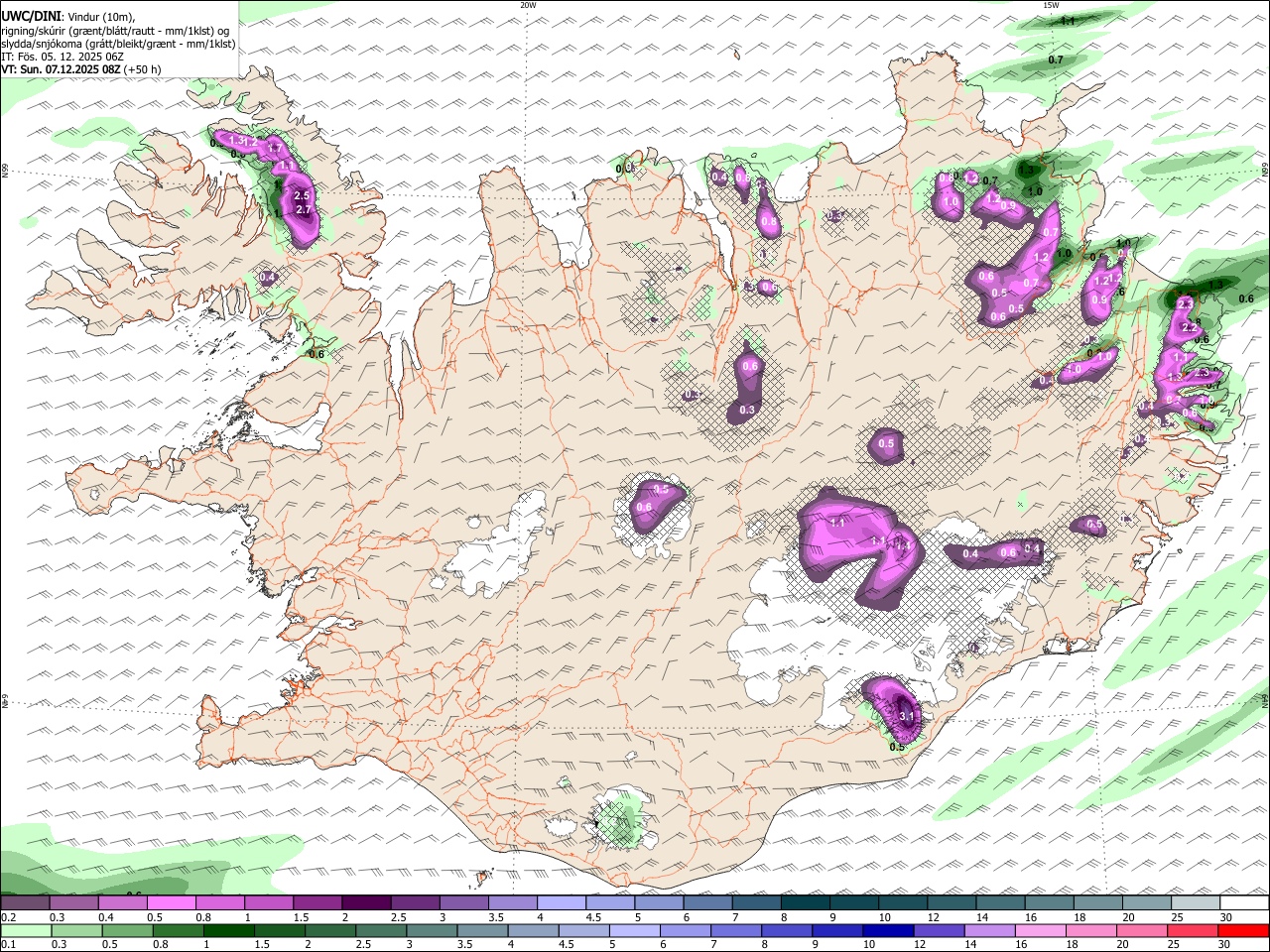The image size is (1270, 952).
Task: Click the bottom-row green swatch above 0.5
Action: click(x=127, y=930)
